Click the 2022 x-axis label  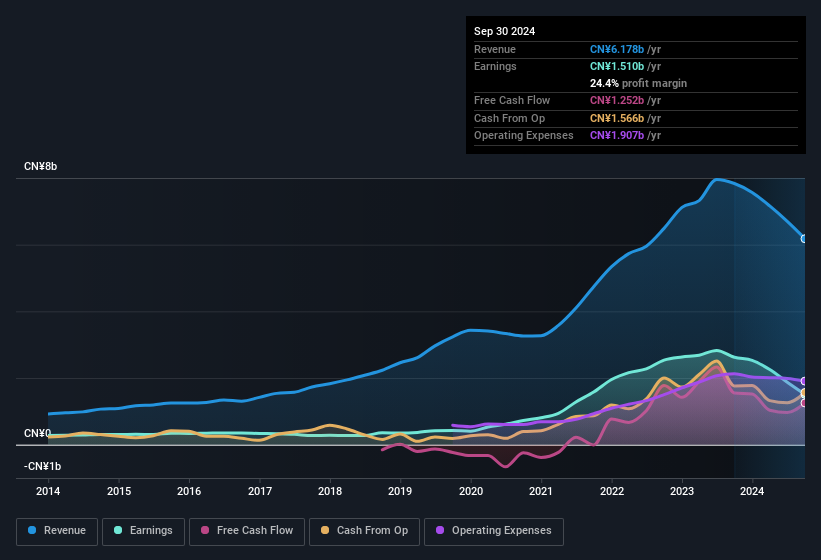(x=612, y=491)
